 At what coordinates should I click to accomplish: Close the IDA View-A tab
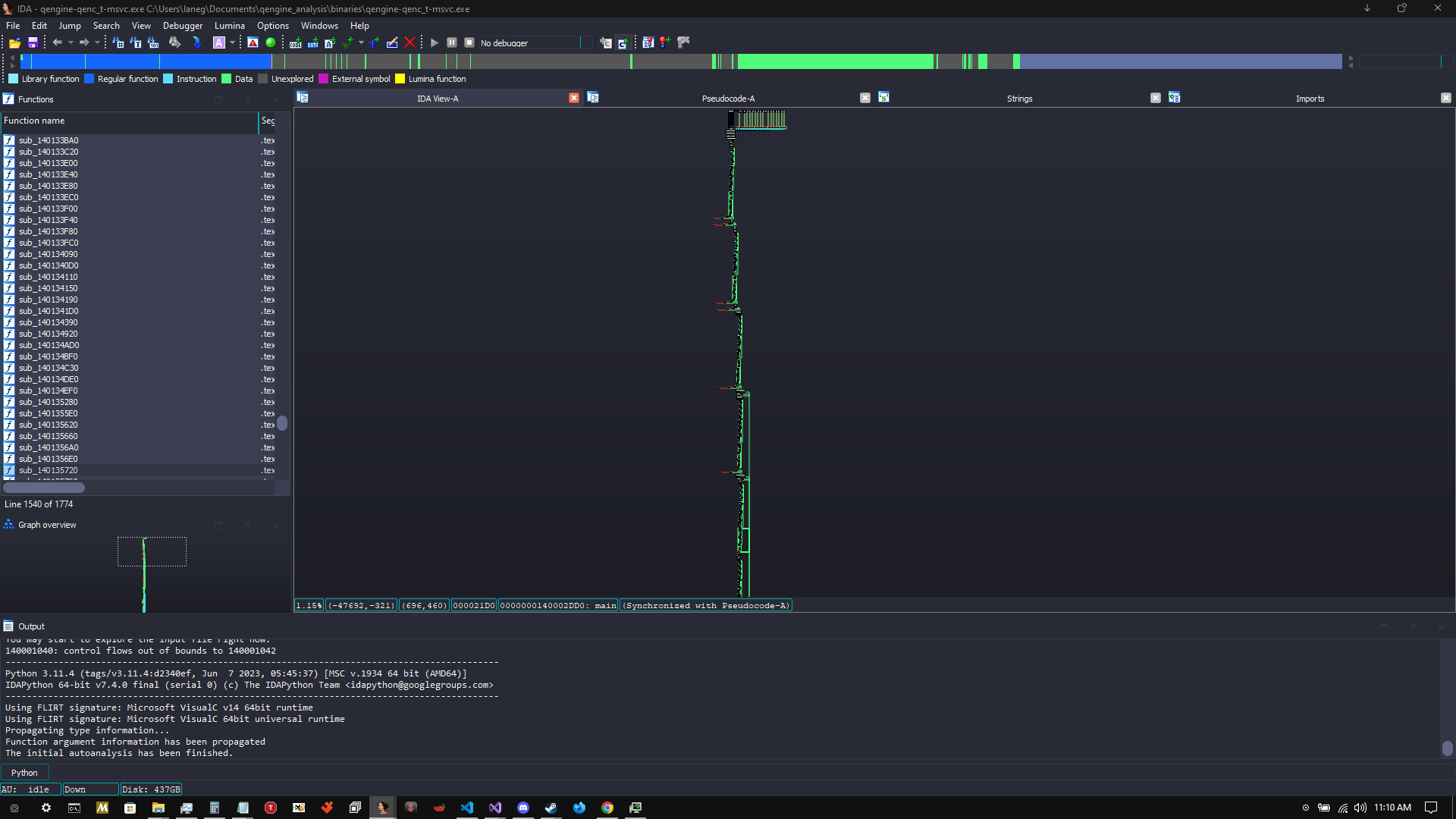574,98
